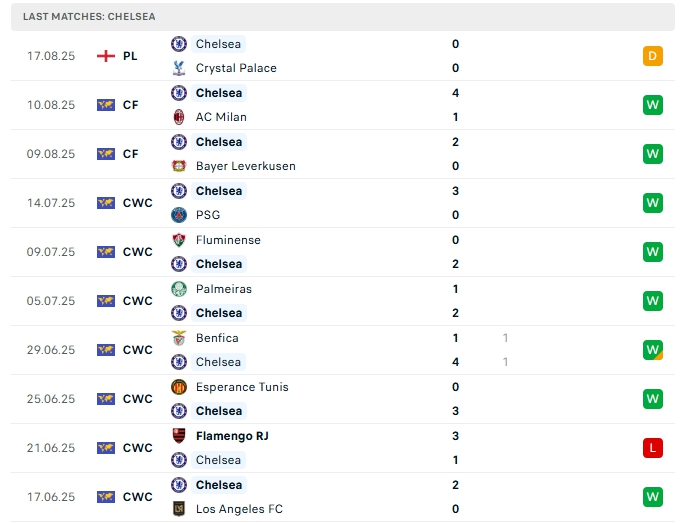
Task: Click the PSG club crest
Action: click(179, 215)
